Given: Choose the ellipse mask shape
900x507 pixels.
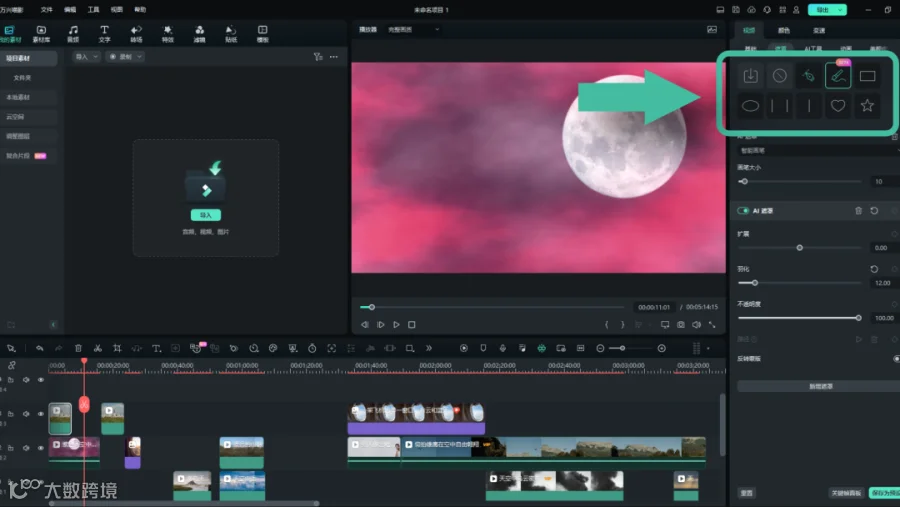Looking at the screenshot, I should click(750, 106).
